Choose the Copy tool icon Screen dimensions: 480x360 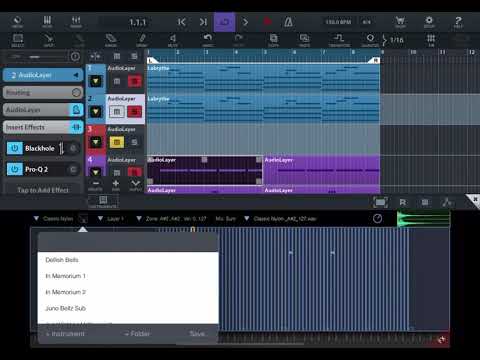273,40
